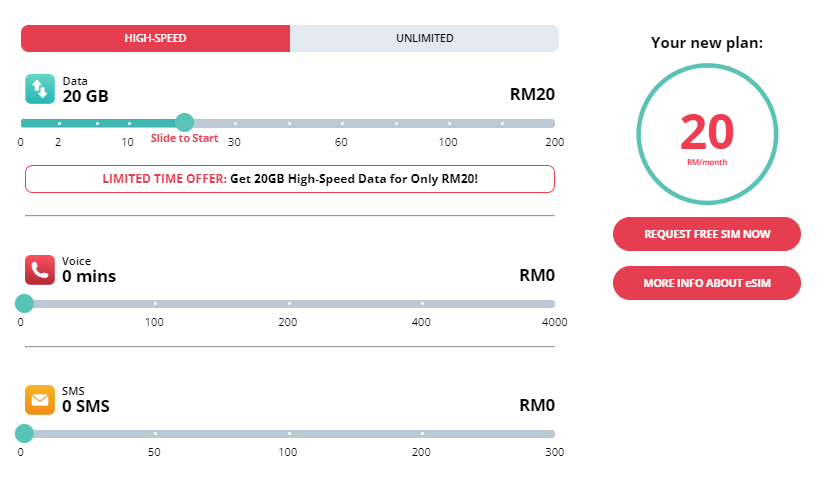Click the Data arrows icon
This screenshot has height=478, width=831.
coord(40,89)
